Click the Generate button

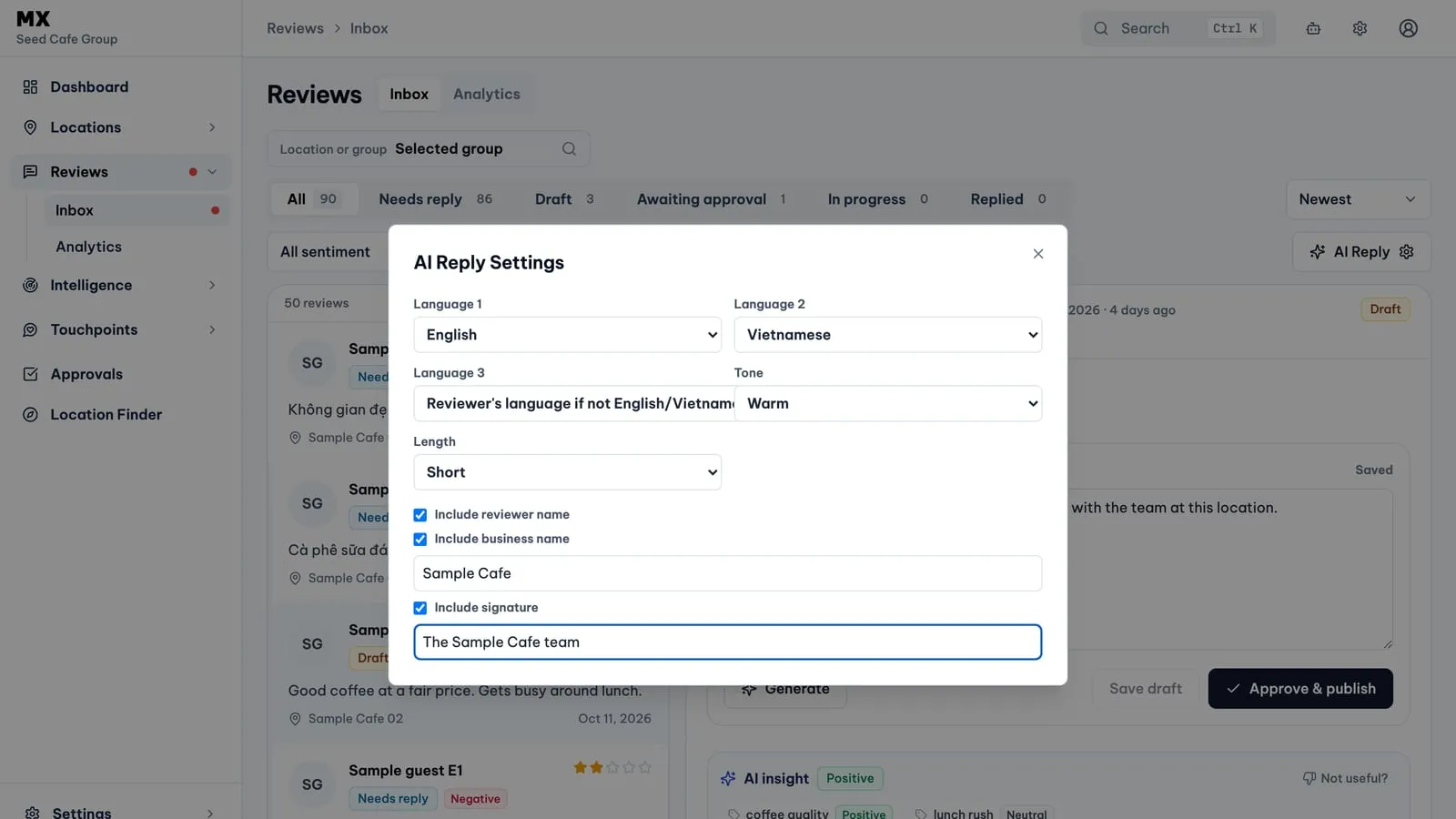click(786, 691)
